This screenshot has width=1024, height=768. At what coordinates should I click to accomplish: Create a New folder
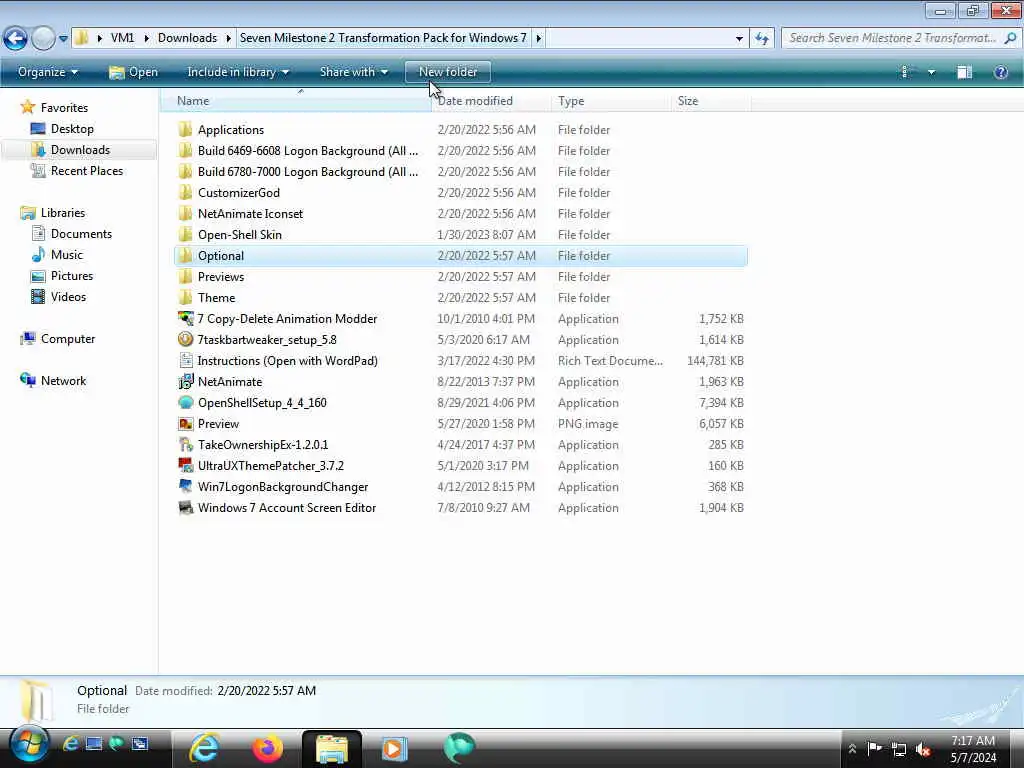(448, 72)
